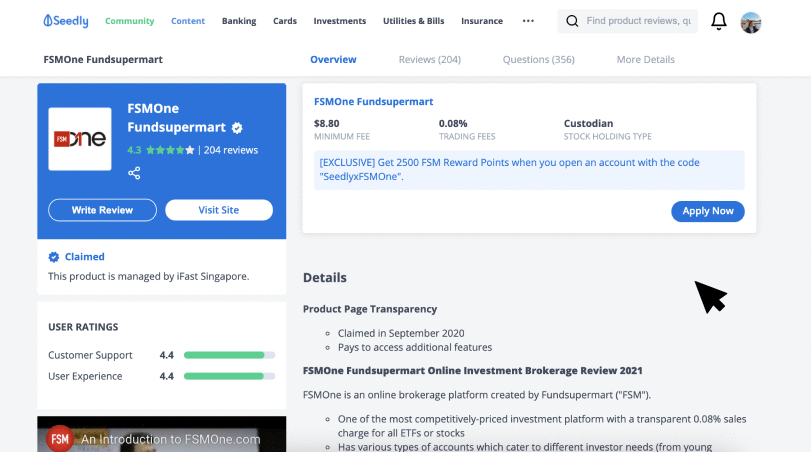Click 'Pays to access additional features' bullet
Viewport: 811px width, 452px height.
[415, 347]
